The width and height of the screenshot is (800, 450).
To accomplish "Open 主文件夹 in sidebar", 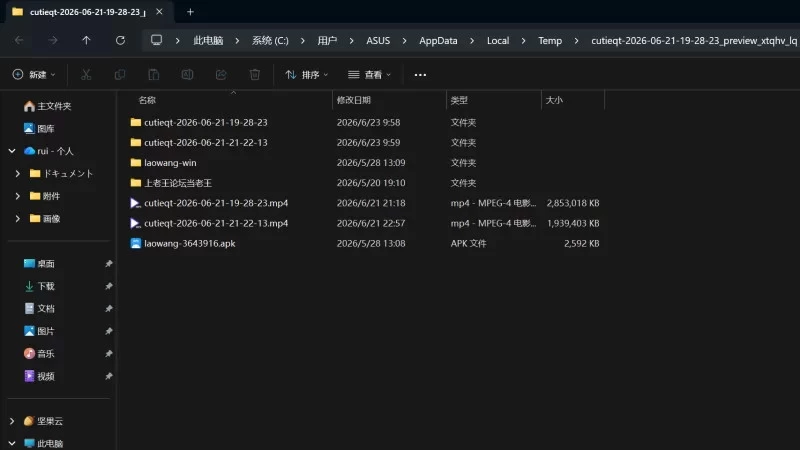I will (48, 106).
